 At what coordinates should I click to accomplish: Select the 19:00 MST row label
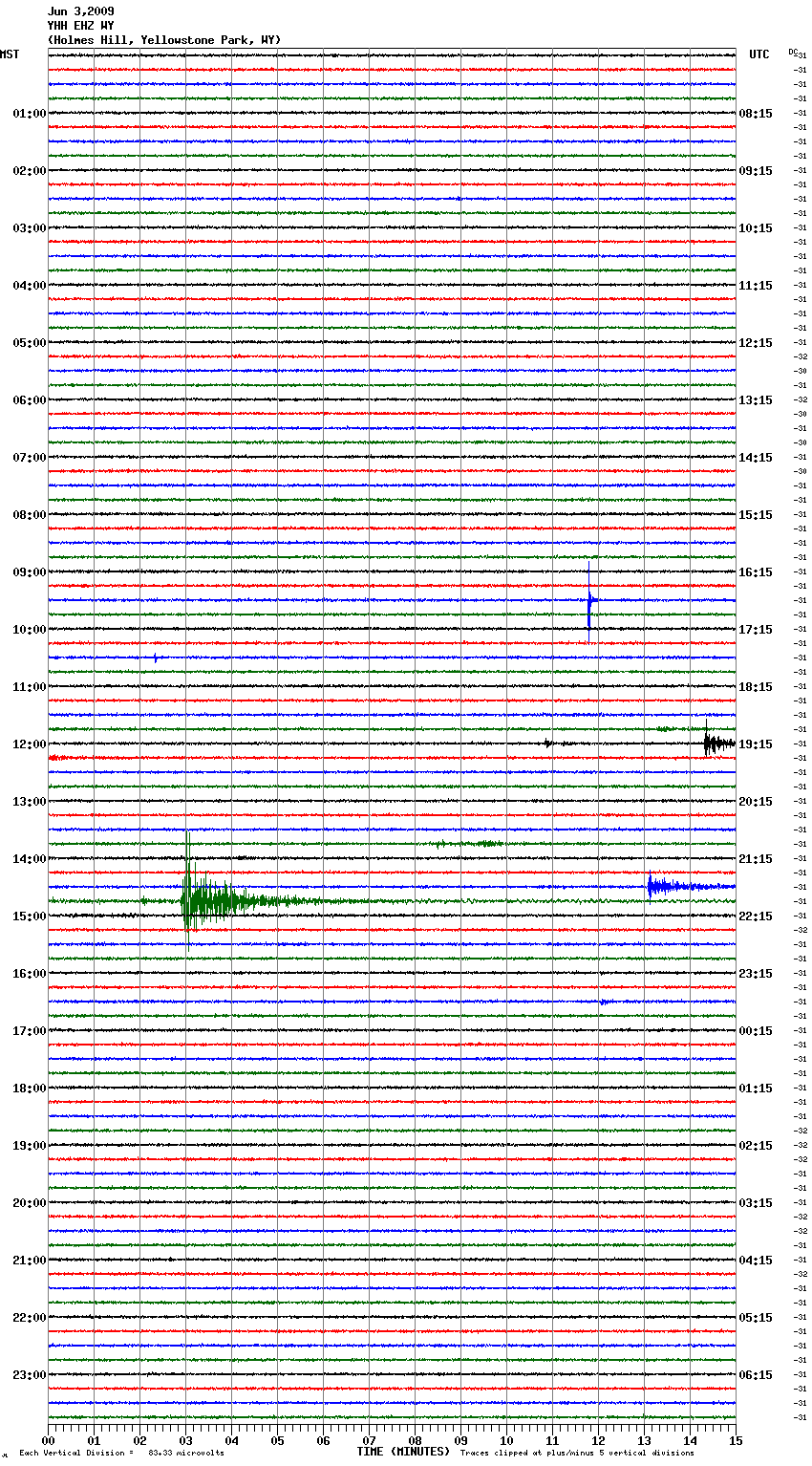[x=30, y=1146]
